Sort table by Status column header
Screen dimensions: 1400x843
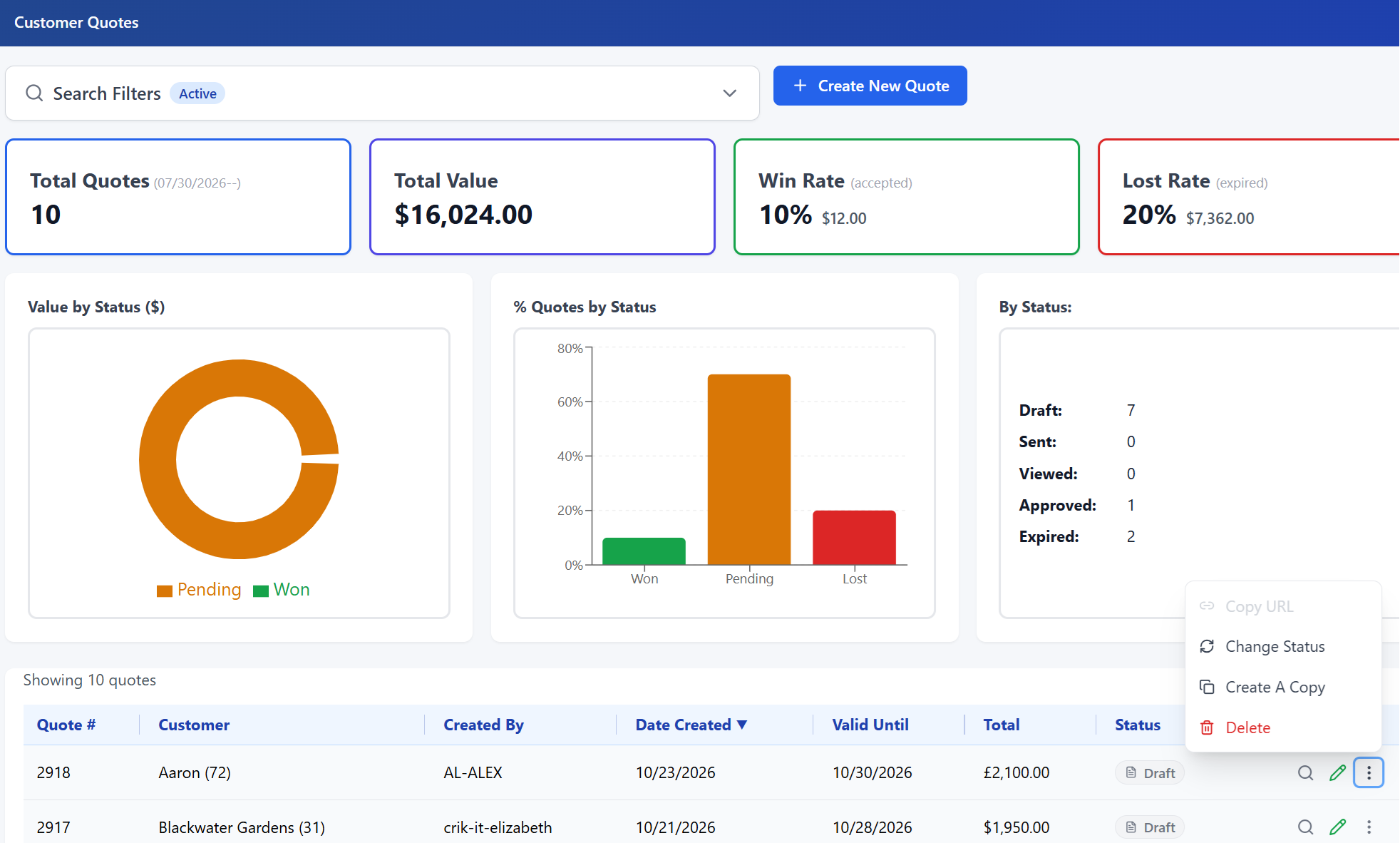click(x=1138, y=725)
